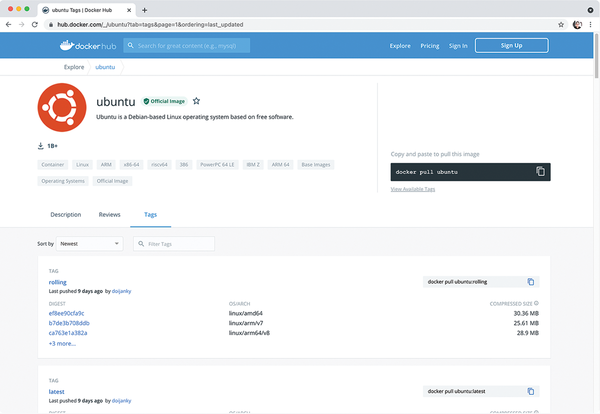Click the browser forward arrow
The height and width of the screenshot is (414, 600).
click(21, 24)
